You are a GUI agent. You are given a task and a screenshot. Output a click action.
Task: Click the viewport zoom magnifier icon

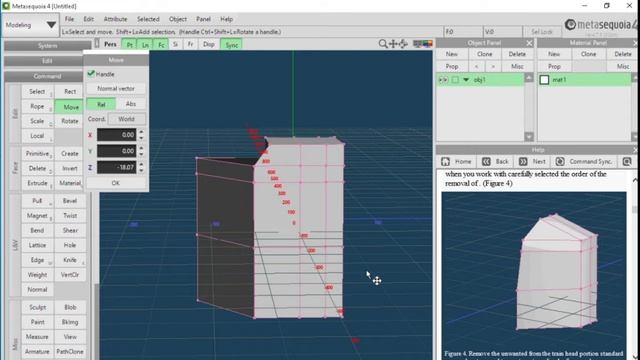(x=383, y=44)
